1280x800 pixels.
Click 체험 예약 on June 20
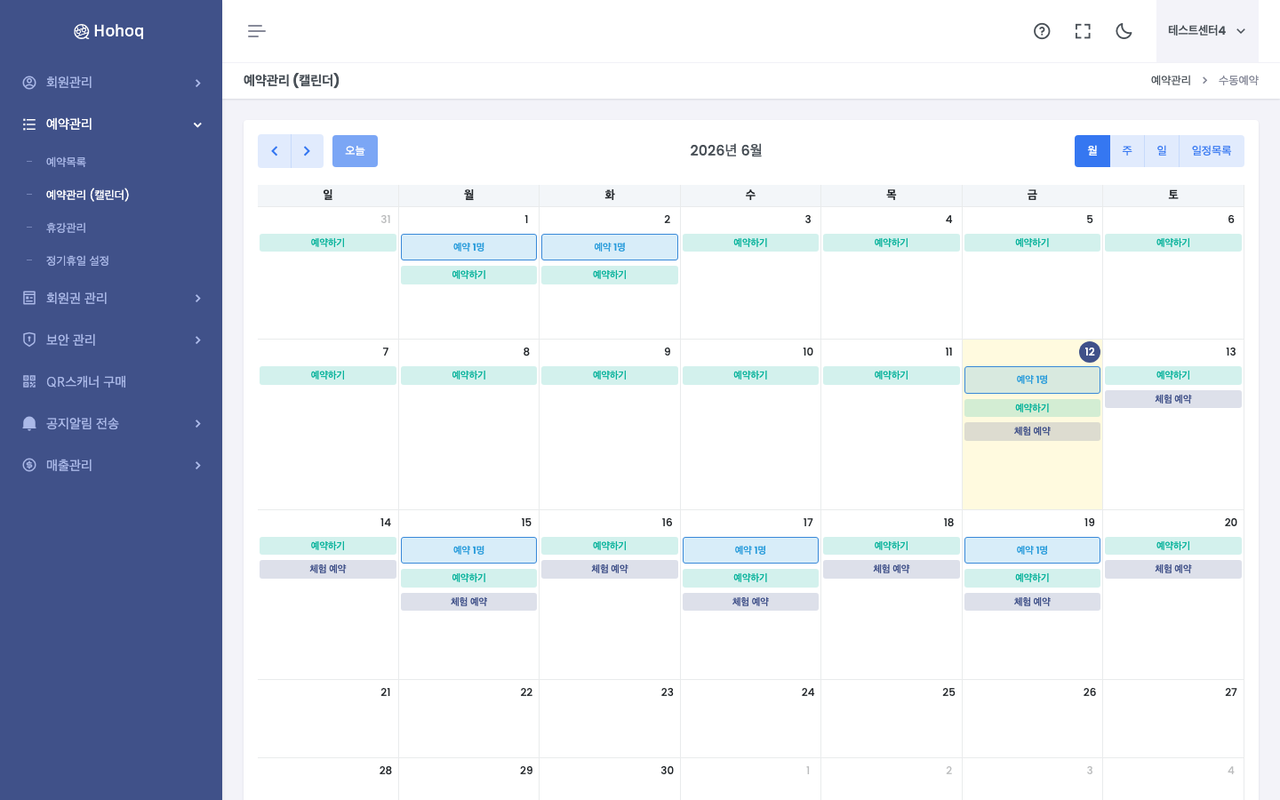click(1173, 569)
